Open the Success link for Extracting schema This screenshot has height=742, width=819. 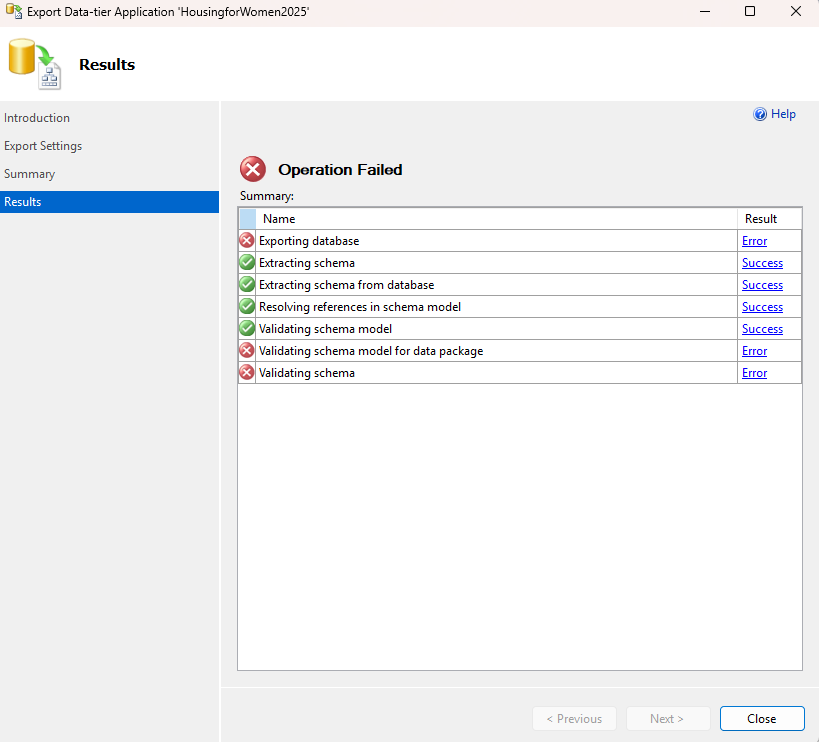click(762, 263)
